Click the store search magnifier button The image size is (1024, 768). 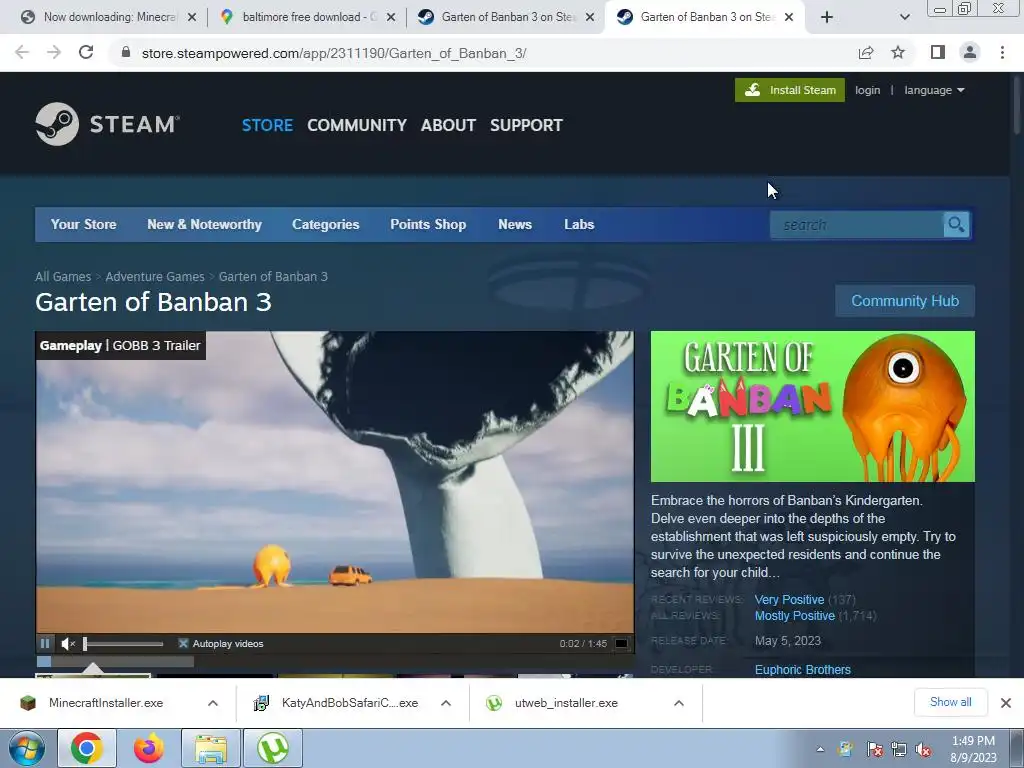956,225
